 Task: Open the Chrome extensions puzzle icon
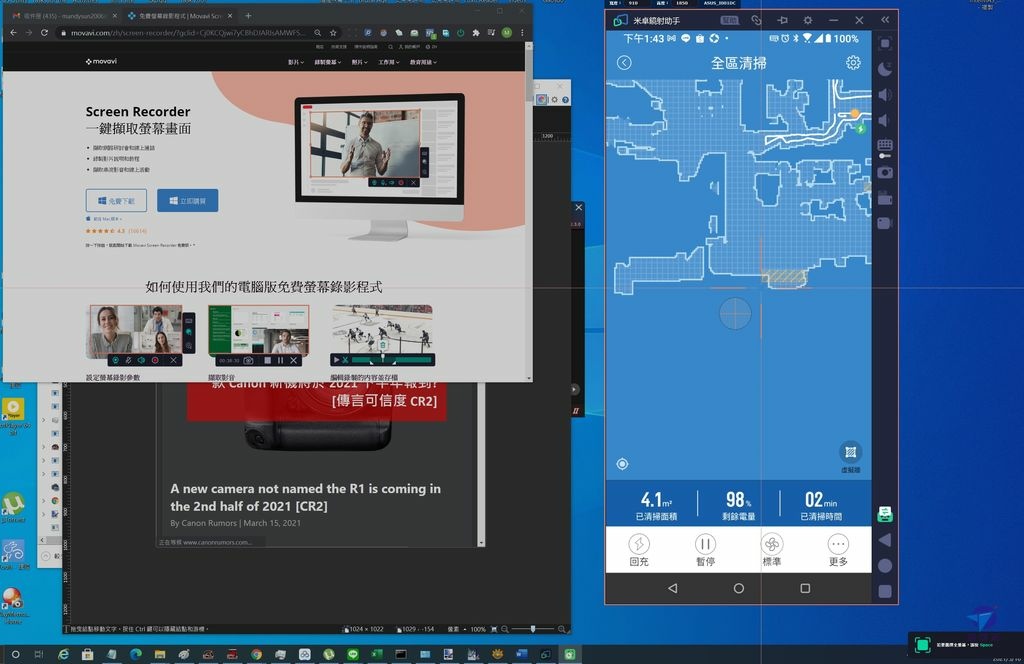coord(476,33)
